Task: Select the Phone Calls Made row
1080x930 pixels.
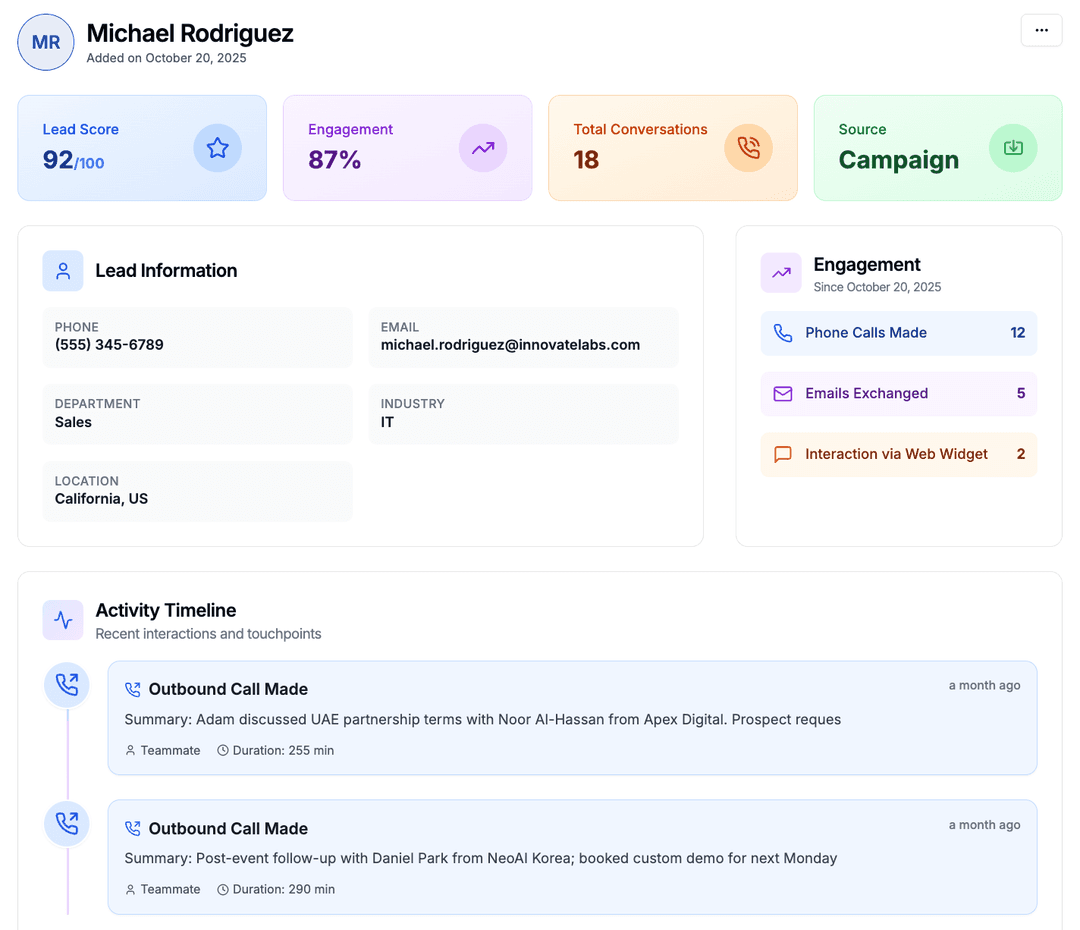Action: point(898,333)
